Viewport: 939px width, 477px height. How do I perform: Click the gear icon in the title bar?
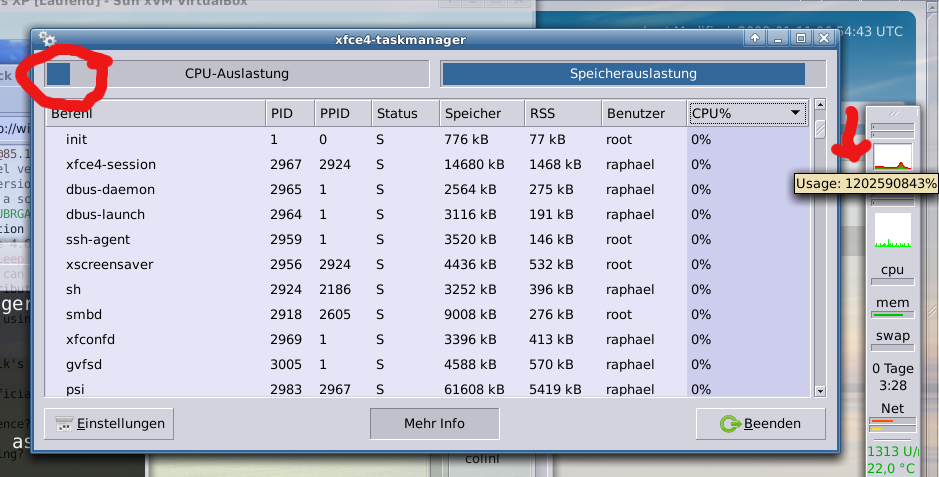tap(47, 39)
